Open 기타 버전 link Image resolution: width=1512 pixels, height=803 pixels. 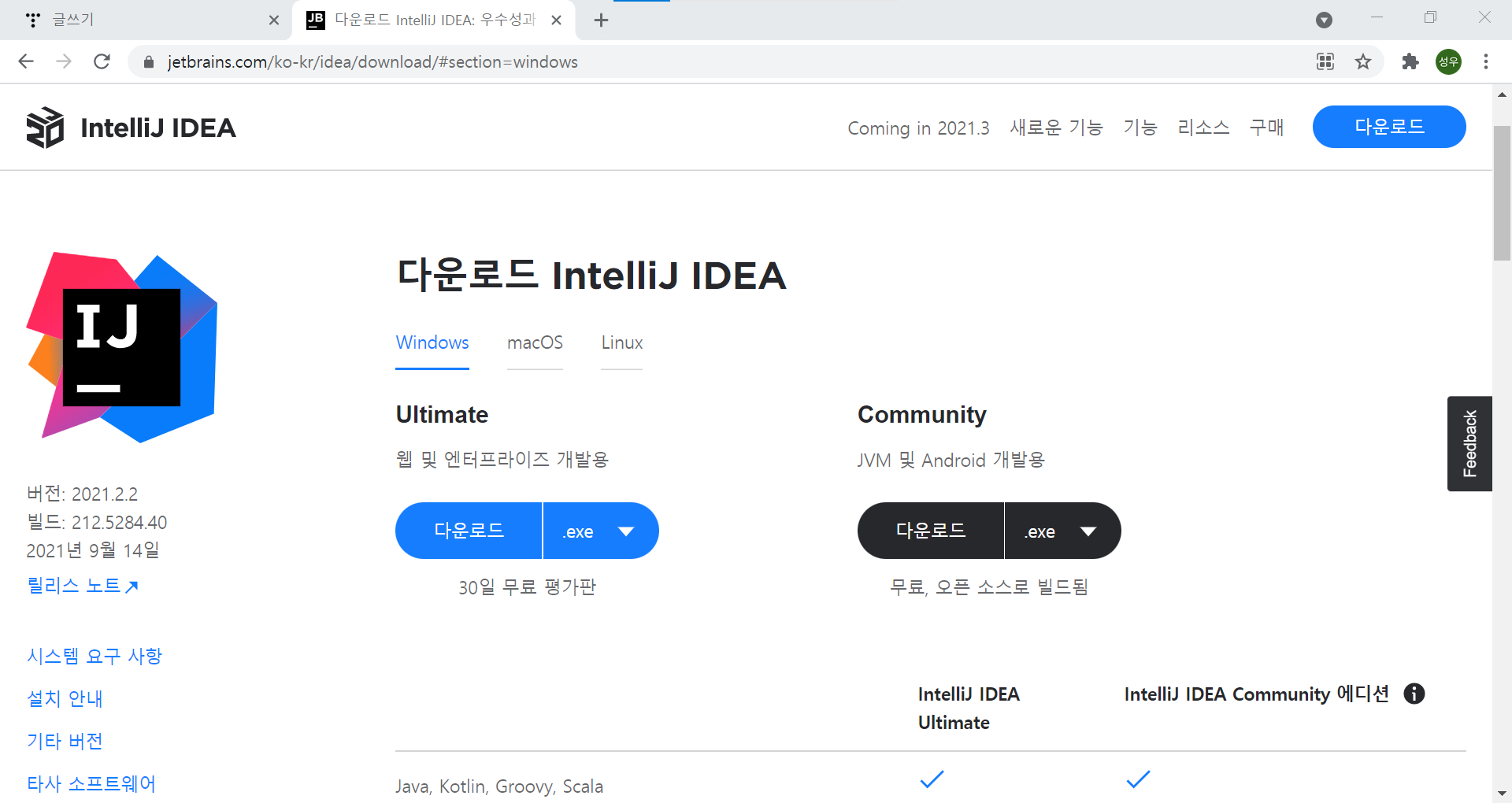pos(65,741)
